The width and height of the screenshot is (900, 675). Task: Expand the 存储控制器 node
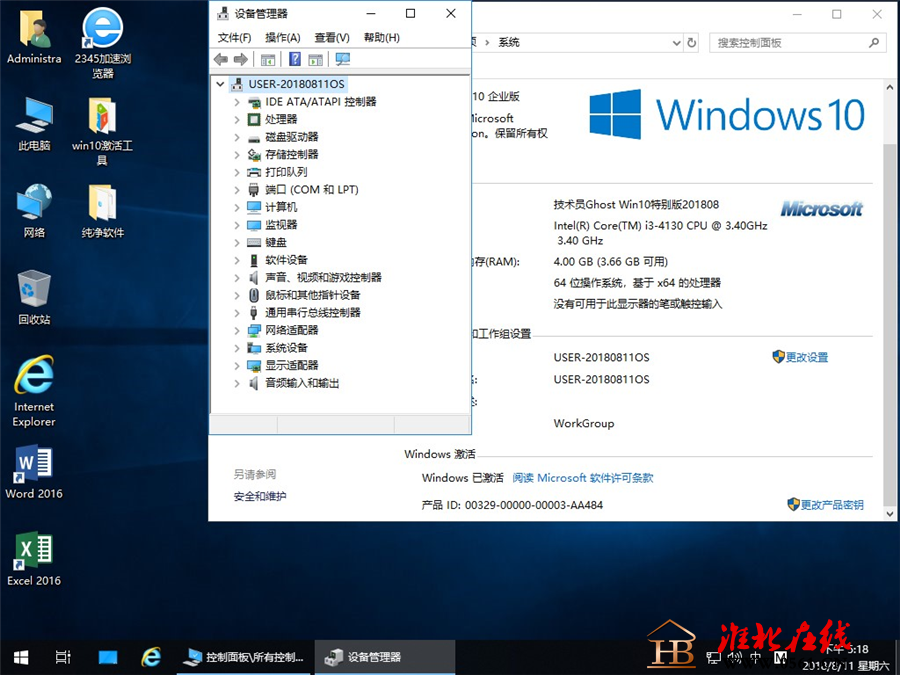(x=237, y=155)
